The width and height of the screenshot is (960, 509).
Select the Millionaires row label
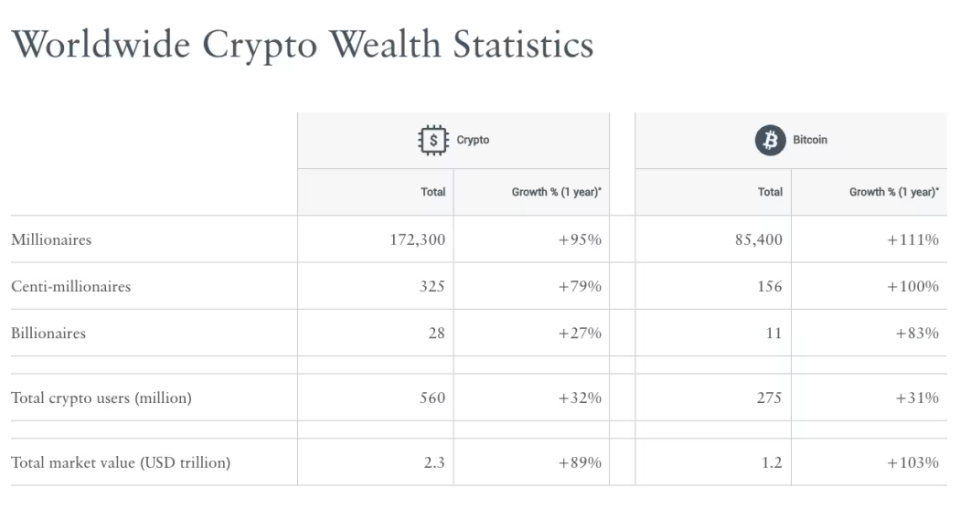click(51, 239)
